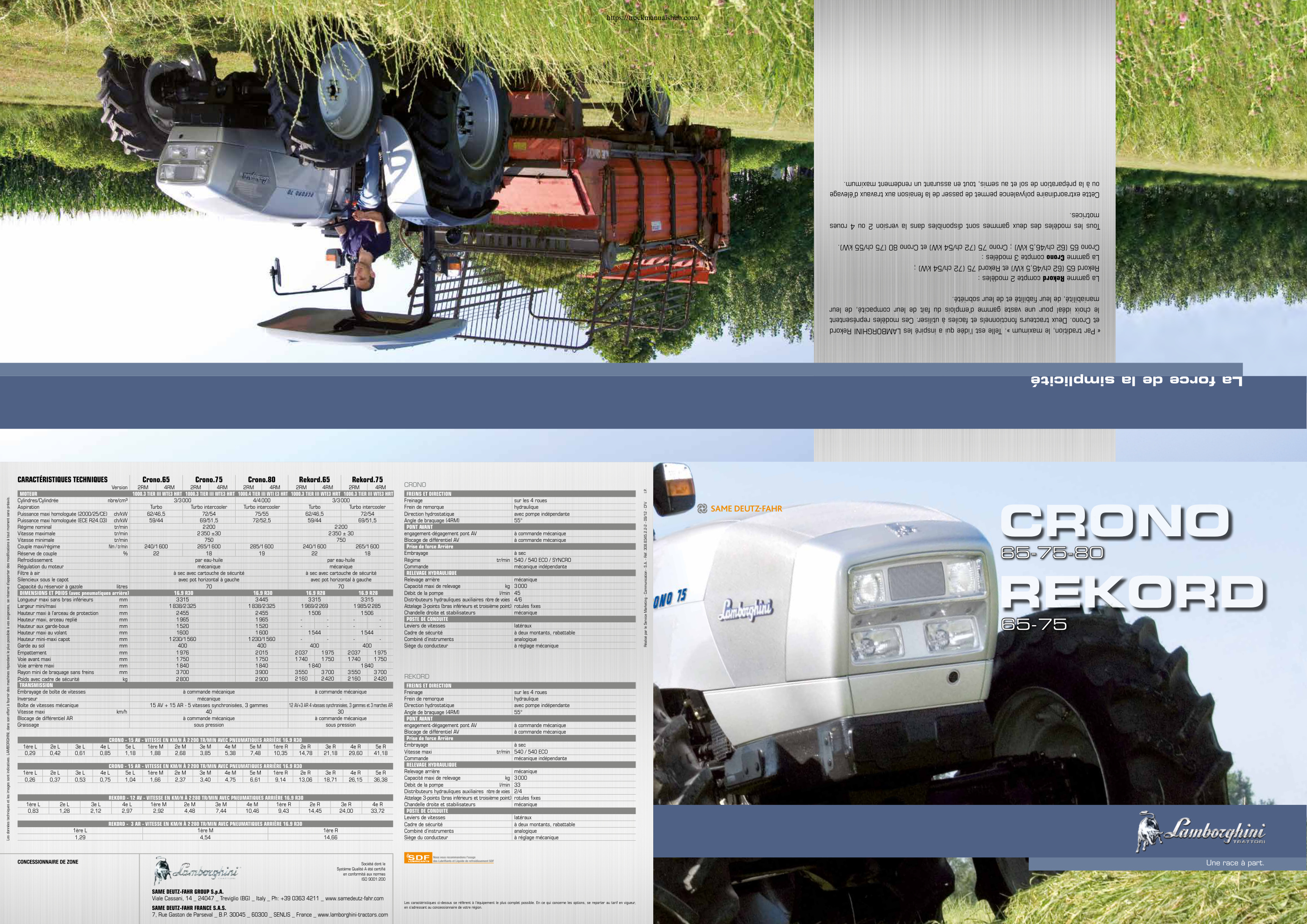Click the "Aspiration" row label
This screenshot has height=924, width=1307.
pos(28,507)
